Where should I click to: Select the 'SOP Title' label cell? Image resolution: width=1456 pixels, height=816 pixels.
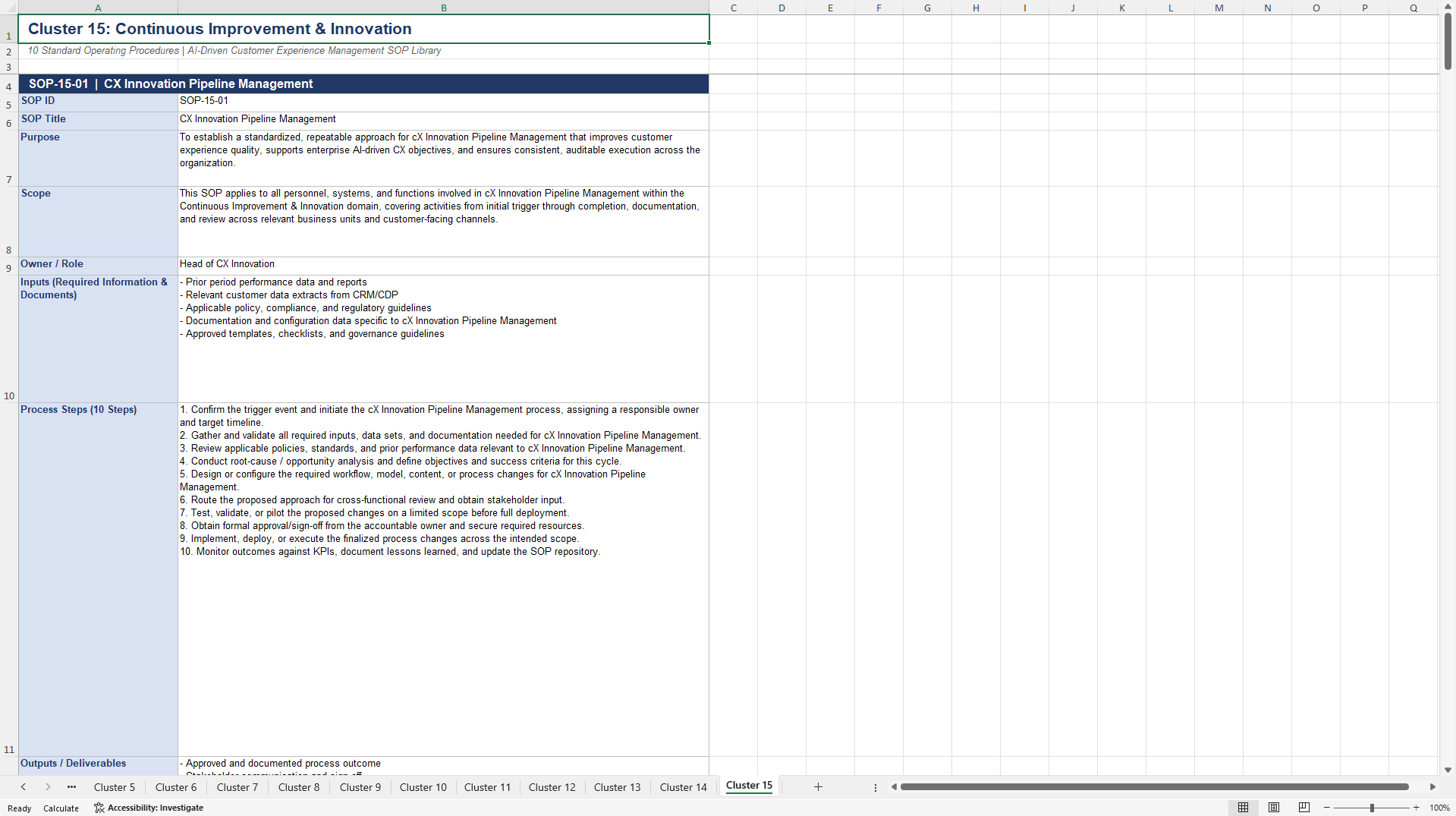point(98,121)
